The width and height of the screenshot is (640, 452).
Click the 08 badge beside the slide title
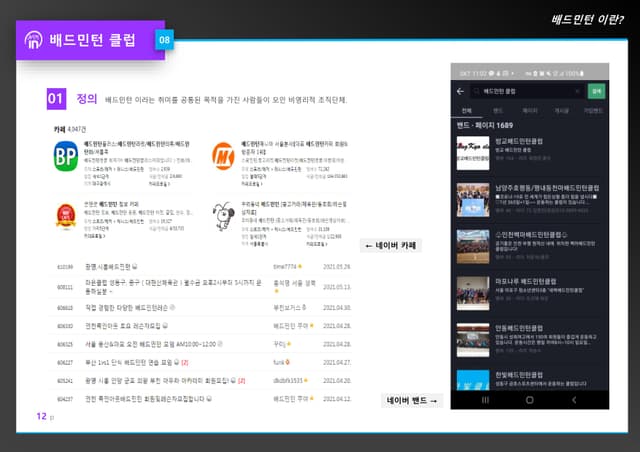pyautogui.click(x=164, y=40)
